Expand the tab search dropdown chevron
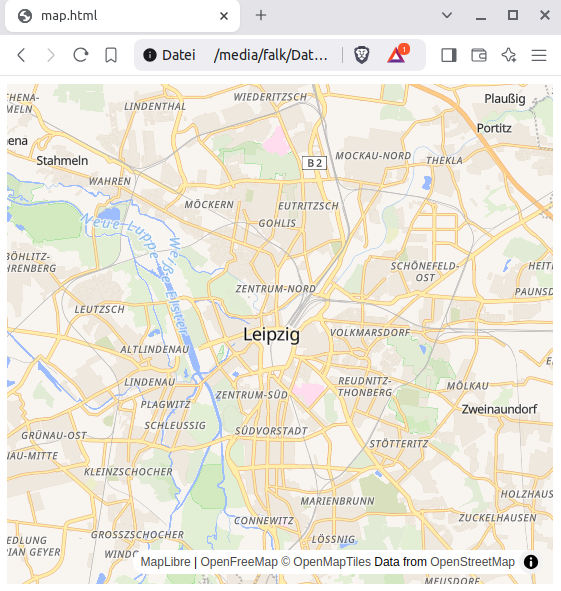Screen dimensions: 561x591 [447, 15]
